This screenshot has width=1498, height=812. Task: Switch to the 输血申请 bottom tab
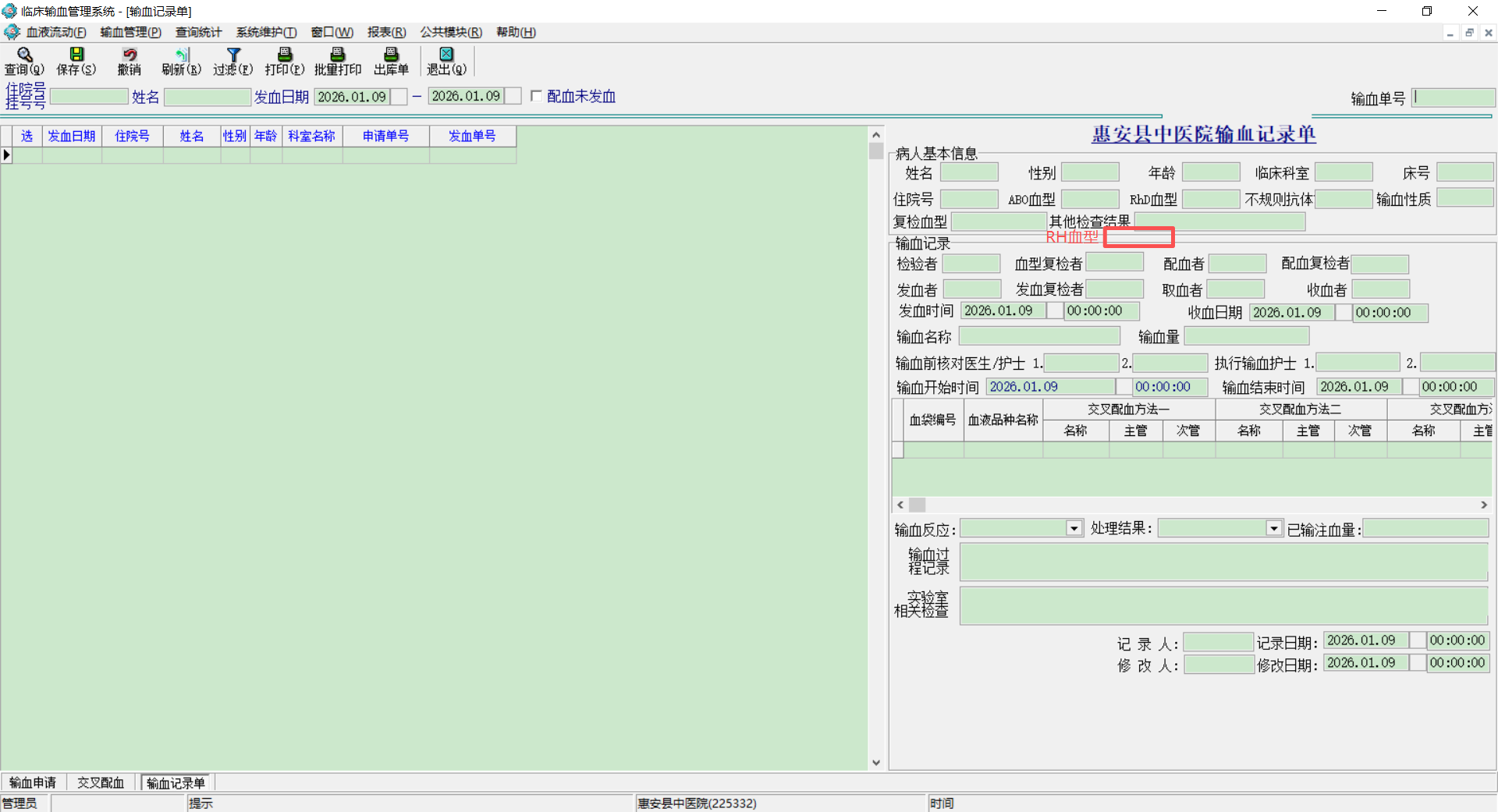(33, 782)
